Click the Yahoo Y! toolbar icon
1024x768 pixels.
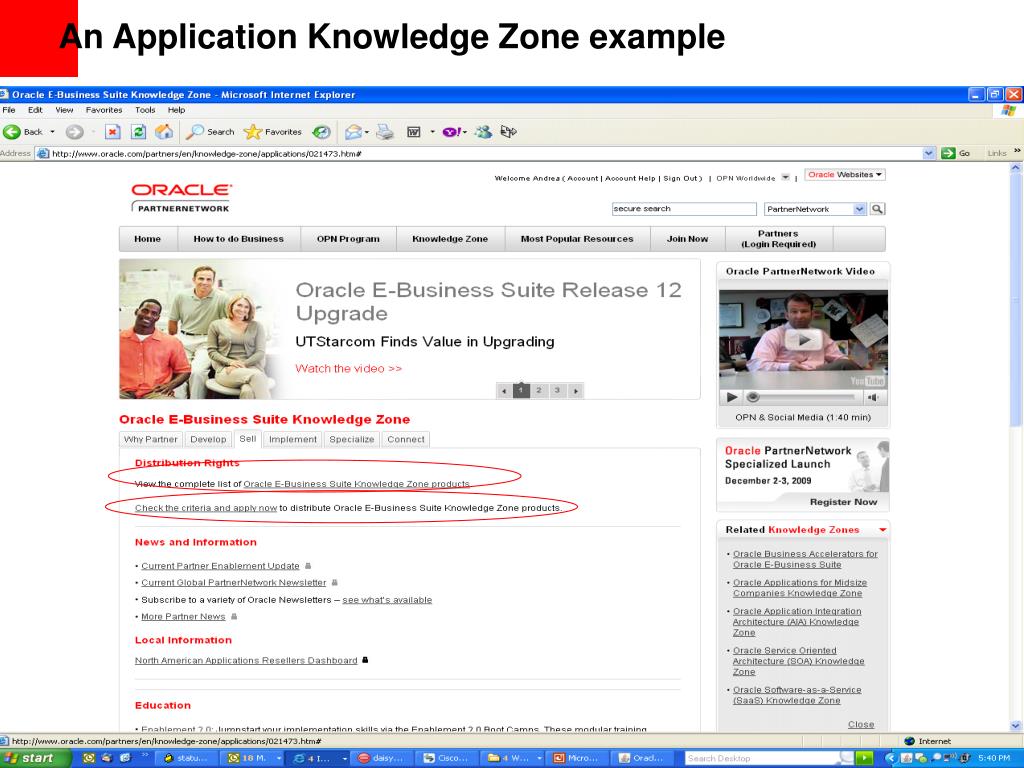[452, 132]
